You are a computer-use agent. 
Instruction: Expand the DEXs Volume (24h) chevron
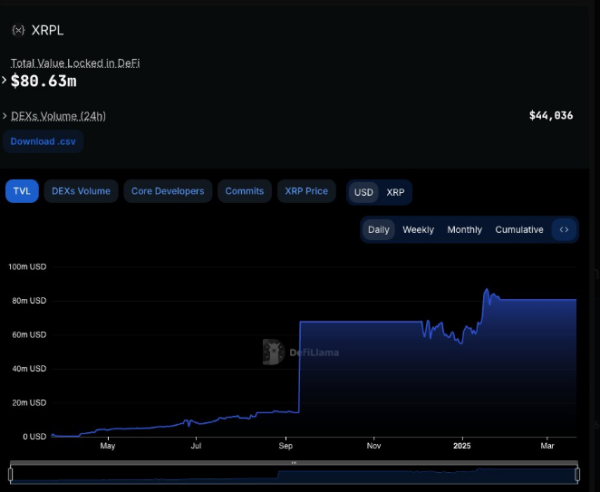(5, 116)
